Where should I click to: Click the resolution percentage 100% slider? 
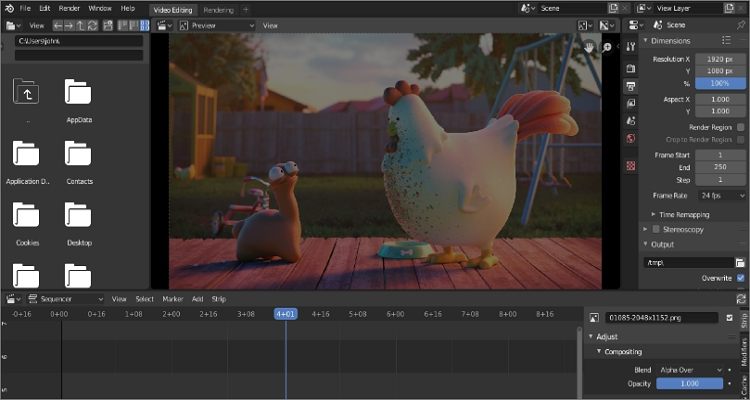[x=720, y=83]
